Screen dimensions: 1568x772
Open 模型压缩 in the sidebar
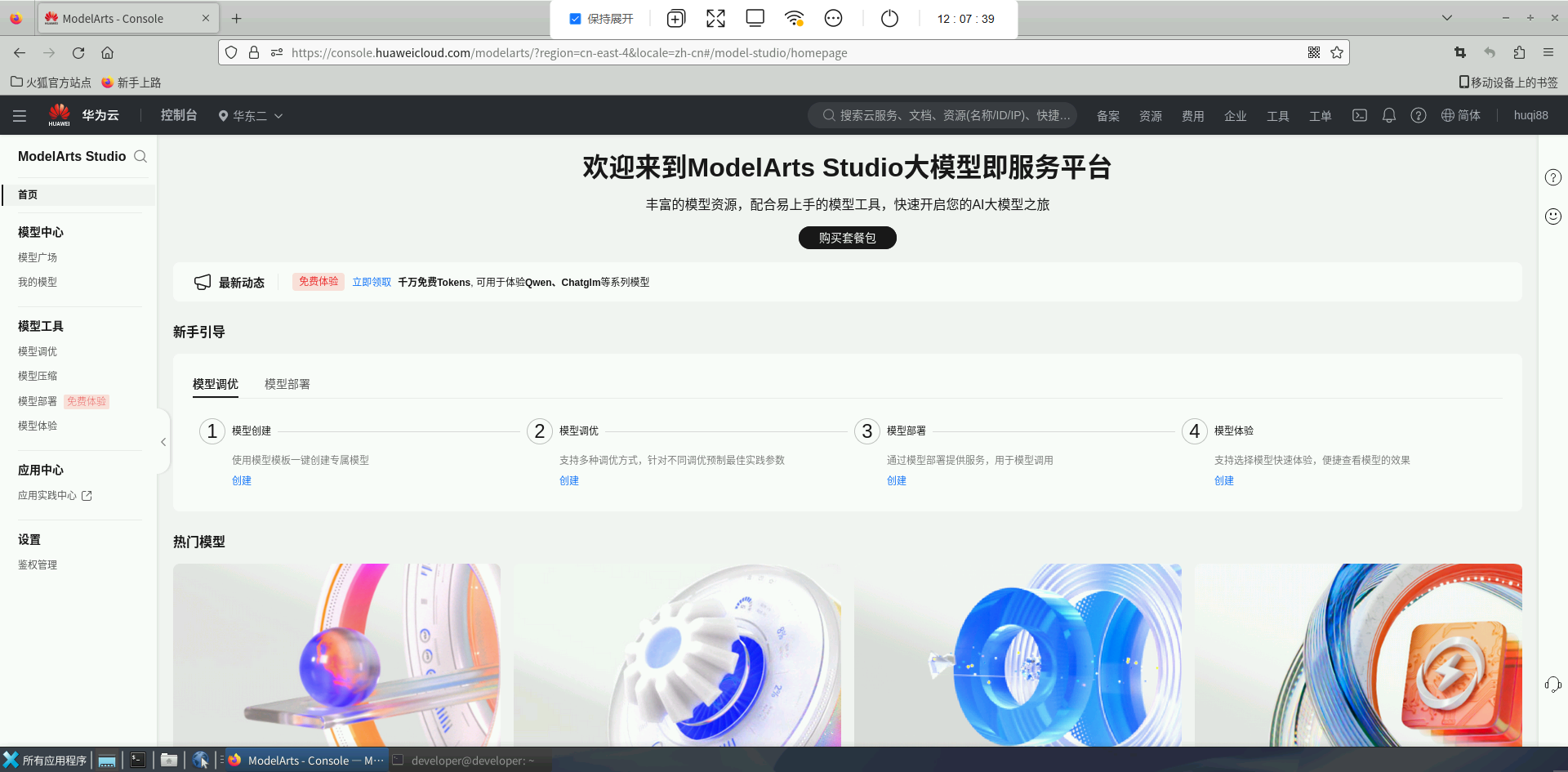click(x=38, y=376)
